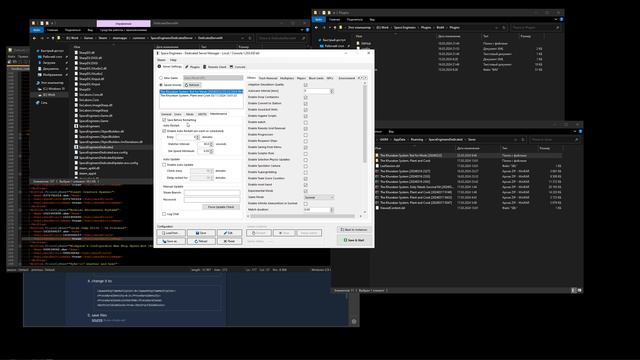Click the Save & Start button
The image size is (640, 360).
coord(354,240)
